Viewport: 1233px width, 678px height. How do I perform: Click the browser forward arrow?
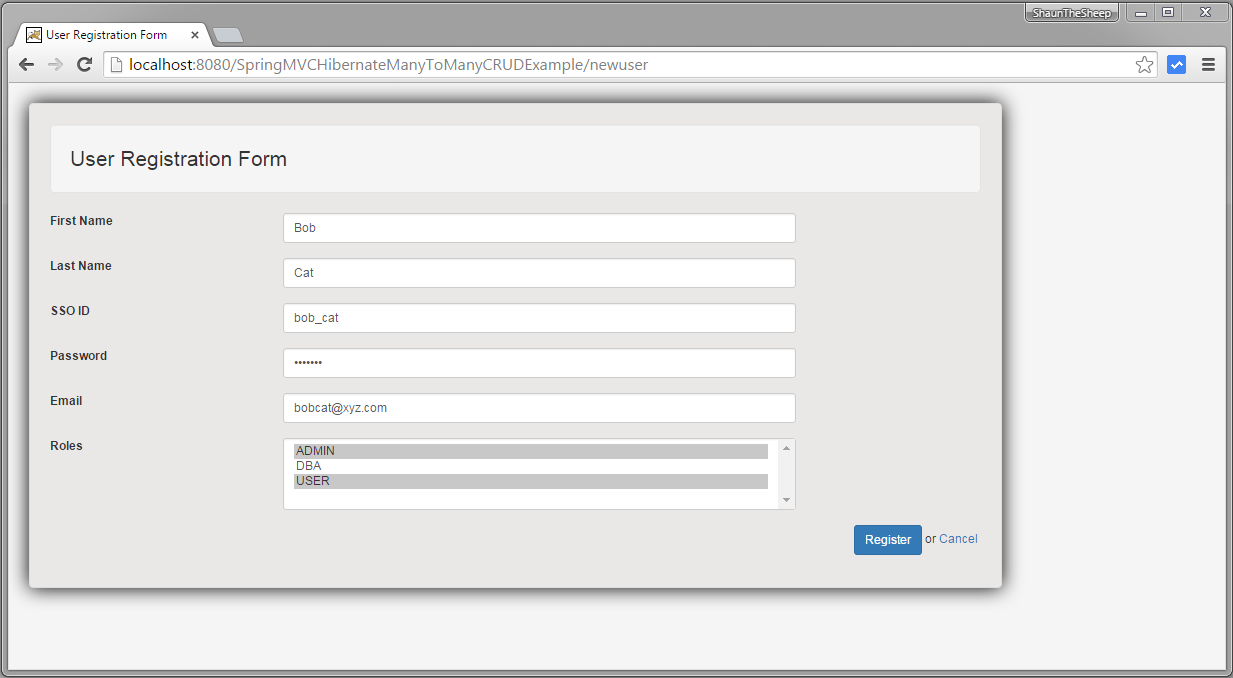coord(54,64)
